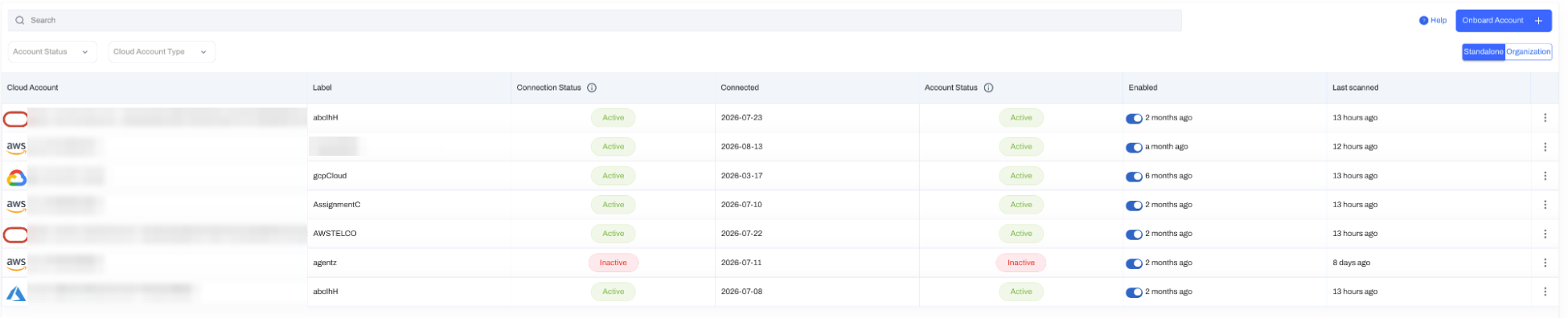Viewport: 1568px width, 318px height.
Task: Click the Onboard Account button
Action: point(1504,20)
